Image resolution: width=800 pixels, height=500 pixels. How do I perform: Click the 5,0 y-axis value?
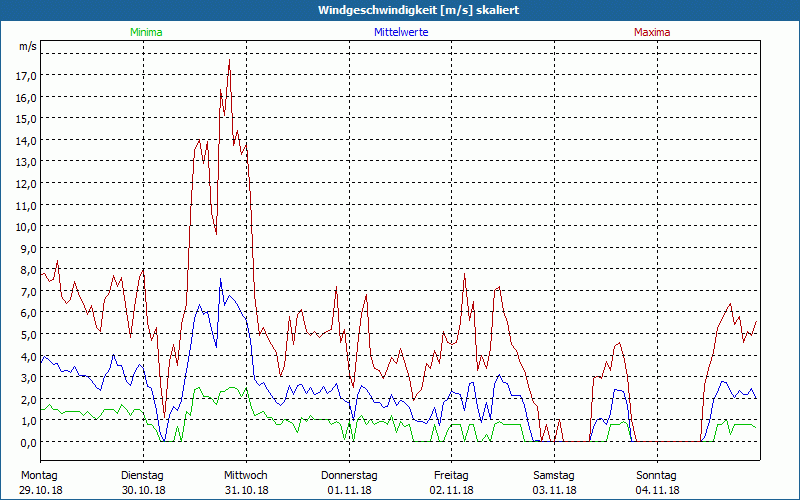click(x=29, y=335)
